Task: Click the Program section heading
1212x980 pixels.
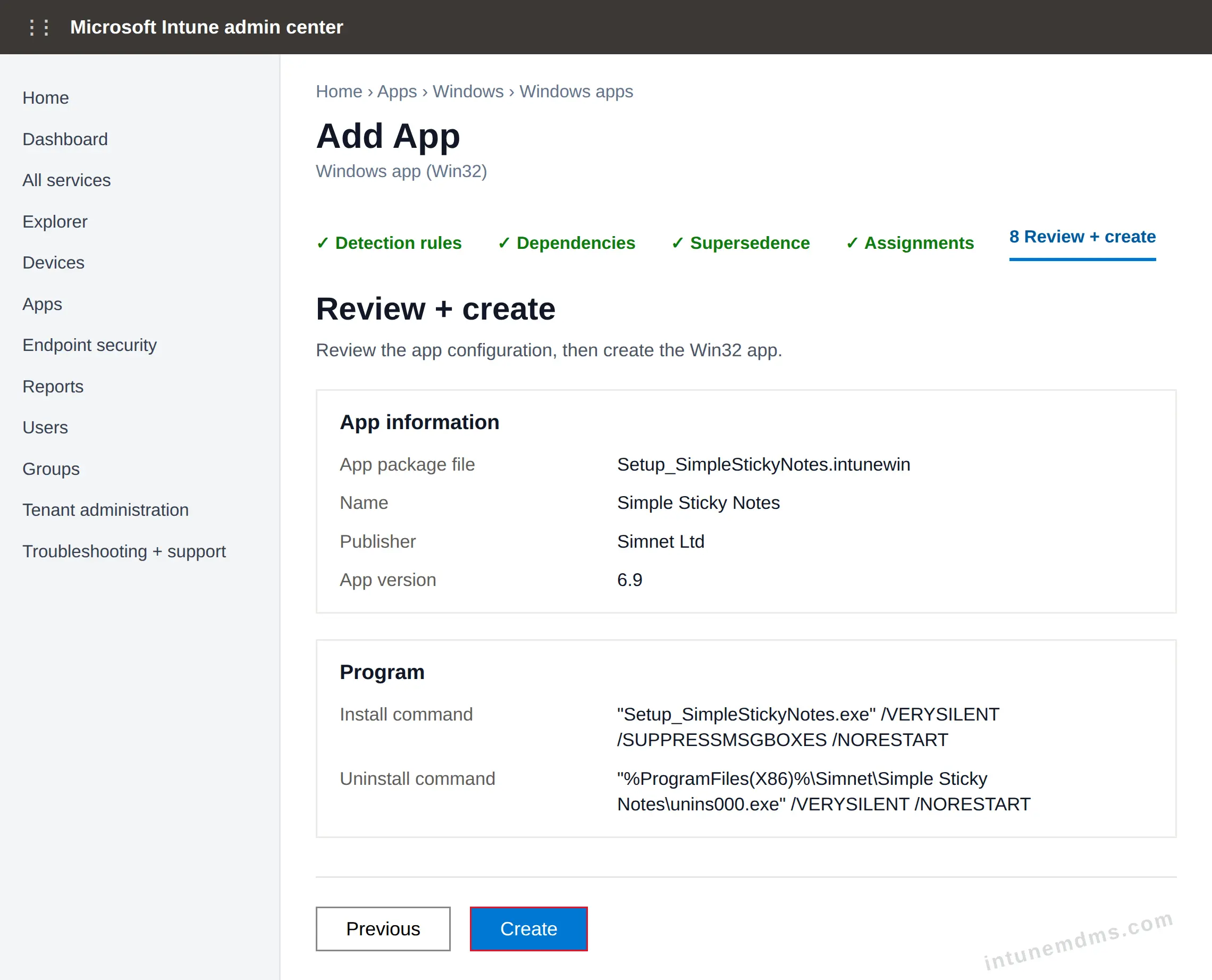Action: (x=382, y=672)
